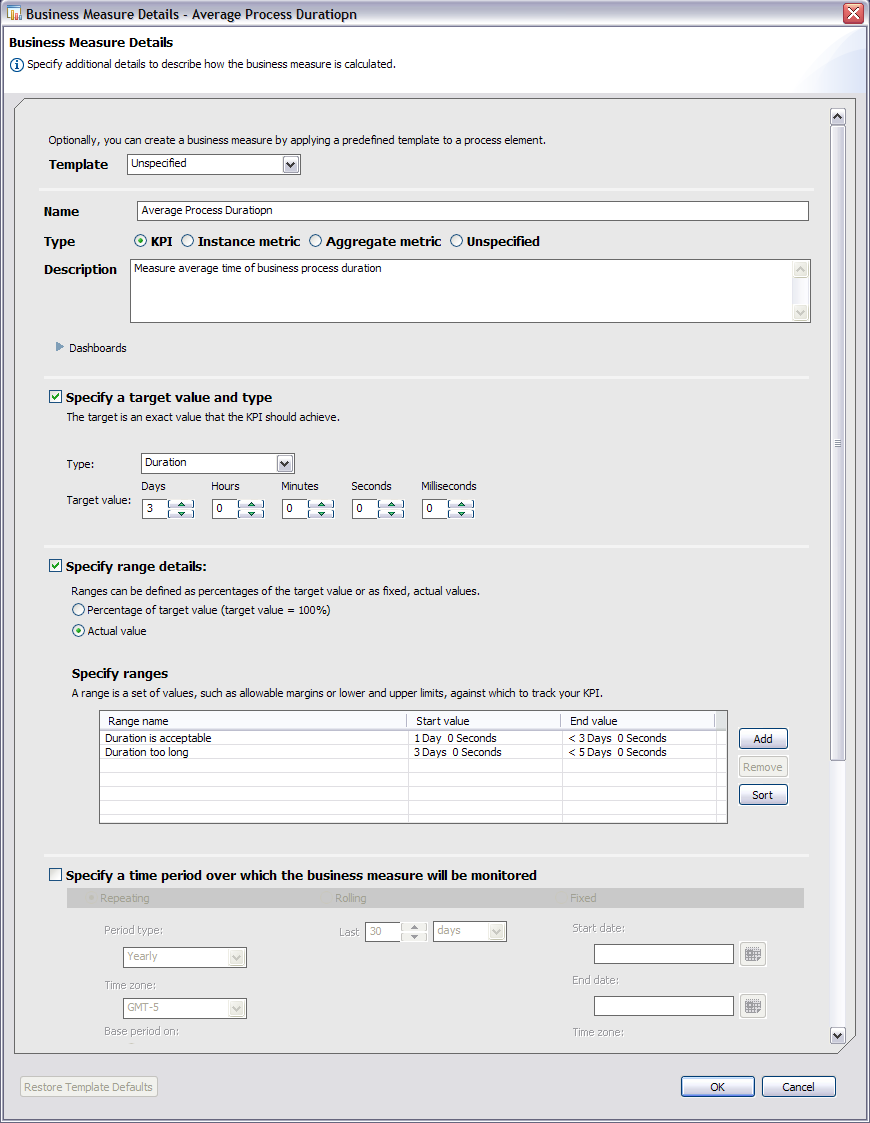Toggle Specify a target value and type
This screenshot has width=870, height=1123.
point(55,397)
